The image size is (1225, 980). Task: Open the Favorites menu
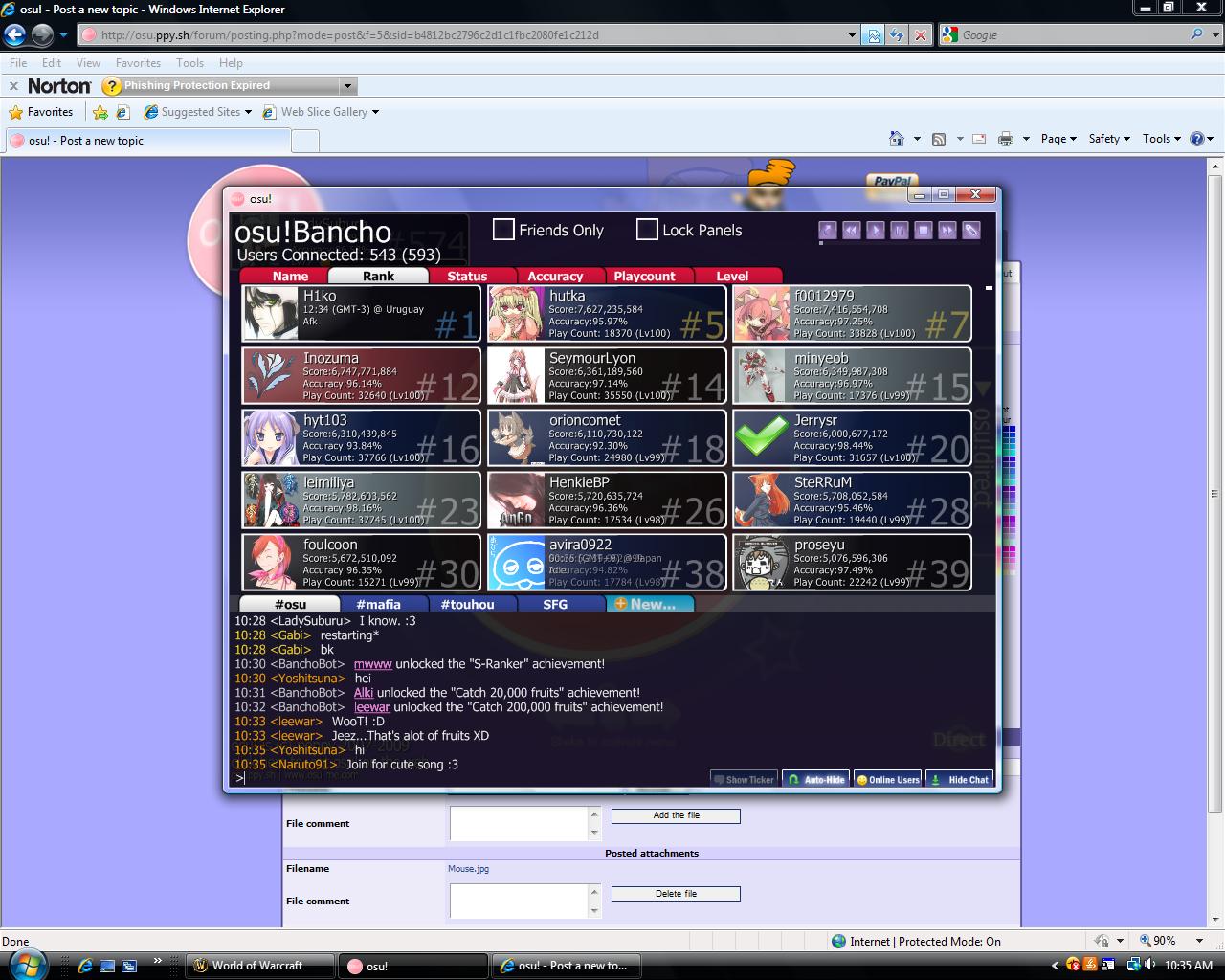(x=138, y=63)
